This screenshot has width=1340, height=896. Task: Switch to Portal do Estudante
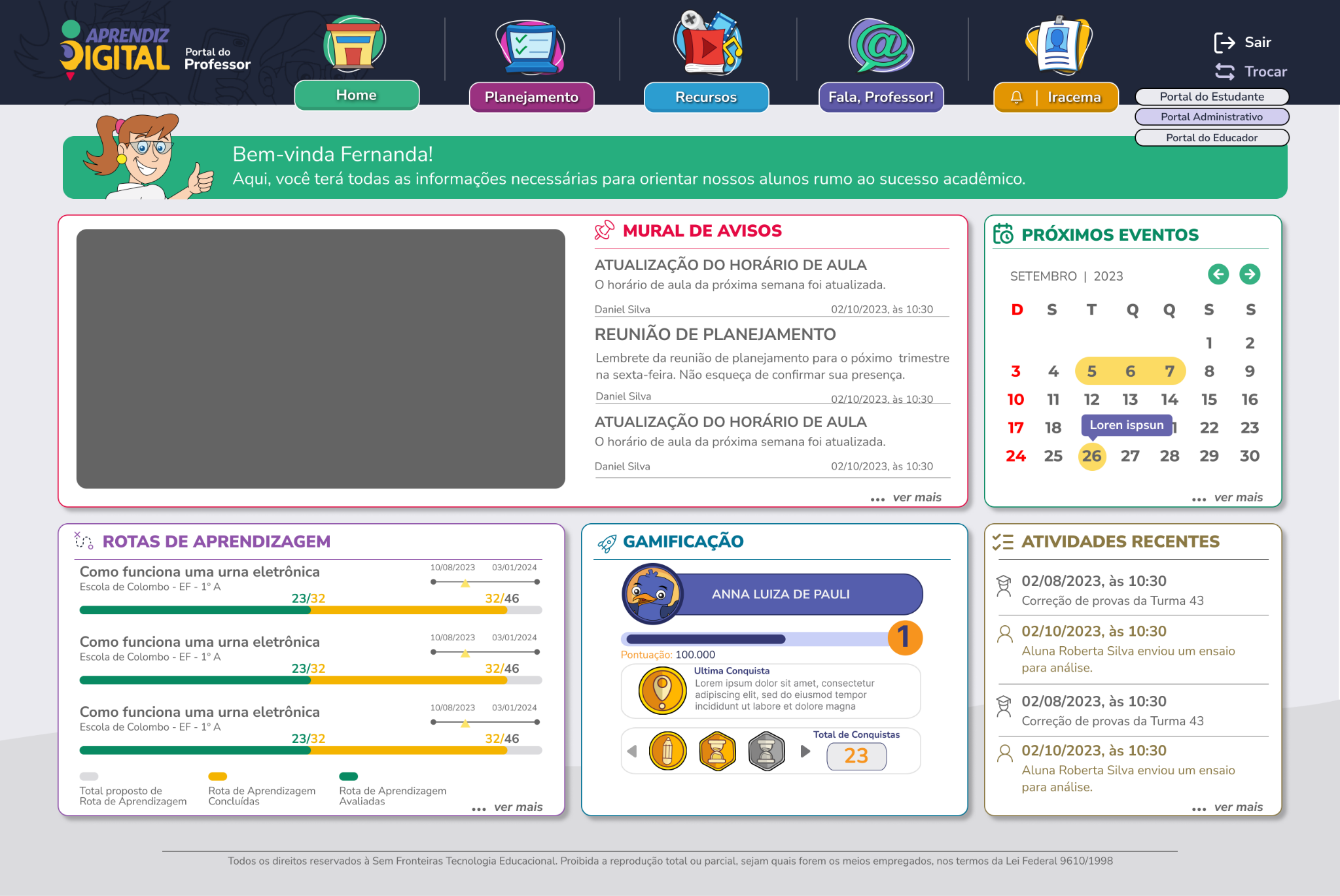click(x=1212, y=97)
